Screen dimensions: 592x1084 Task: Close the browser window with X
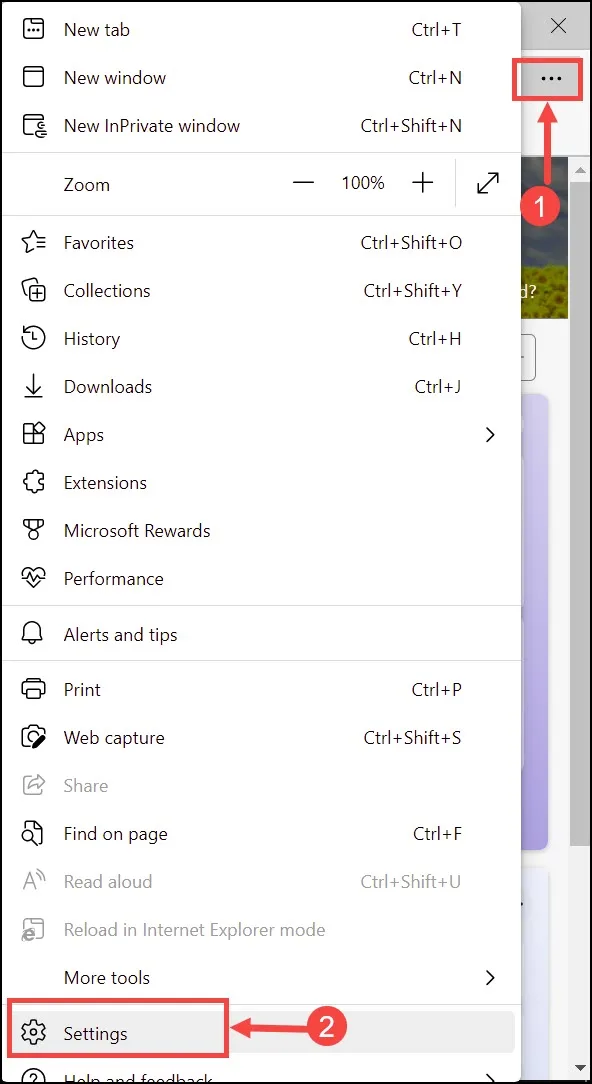(x=558, y=26)
